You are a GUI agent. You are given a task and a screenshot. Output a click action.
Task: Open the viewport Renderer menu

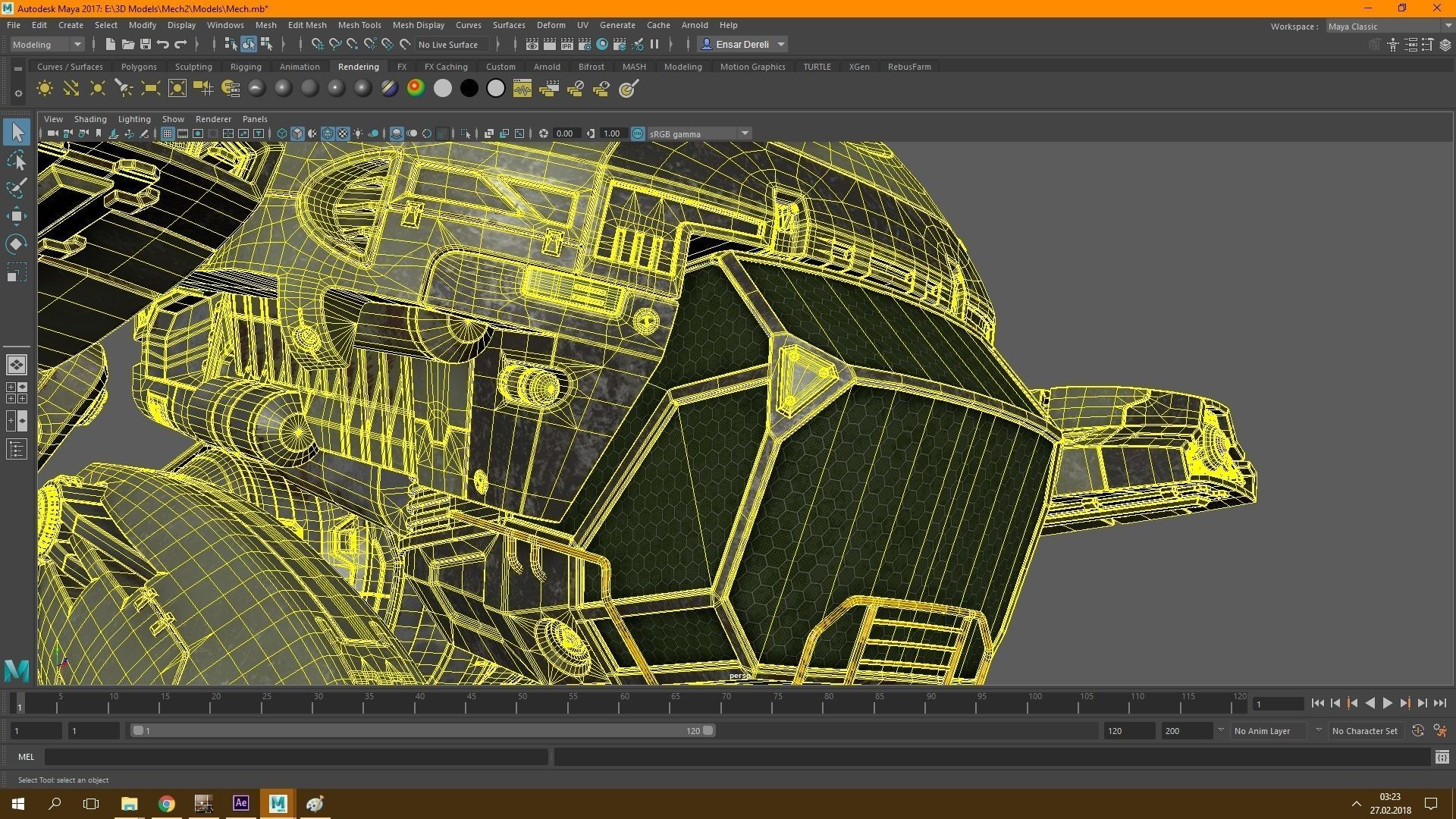pos(213,119)
